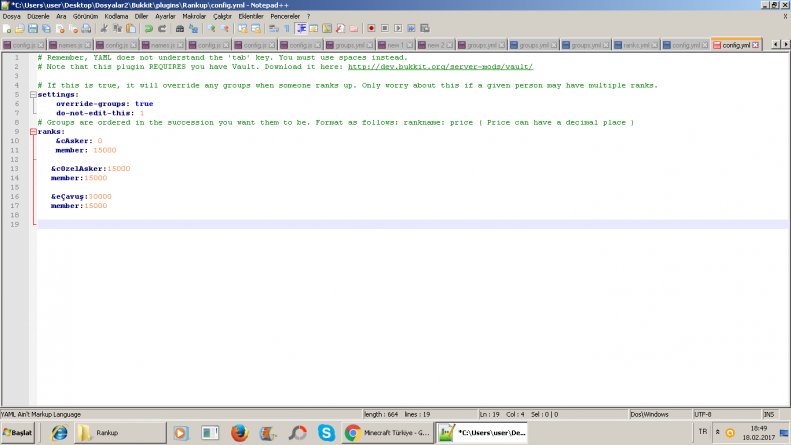Collapse the settings fold marker
Image resolution: width=791 pixels, height=445 pixels.
click(x=33, y=95)
